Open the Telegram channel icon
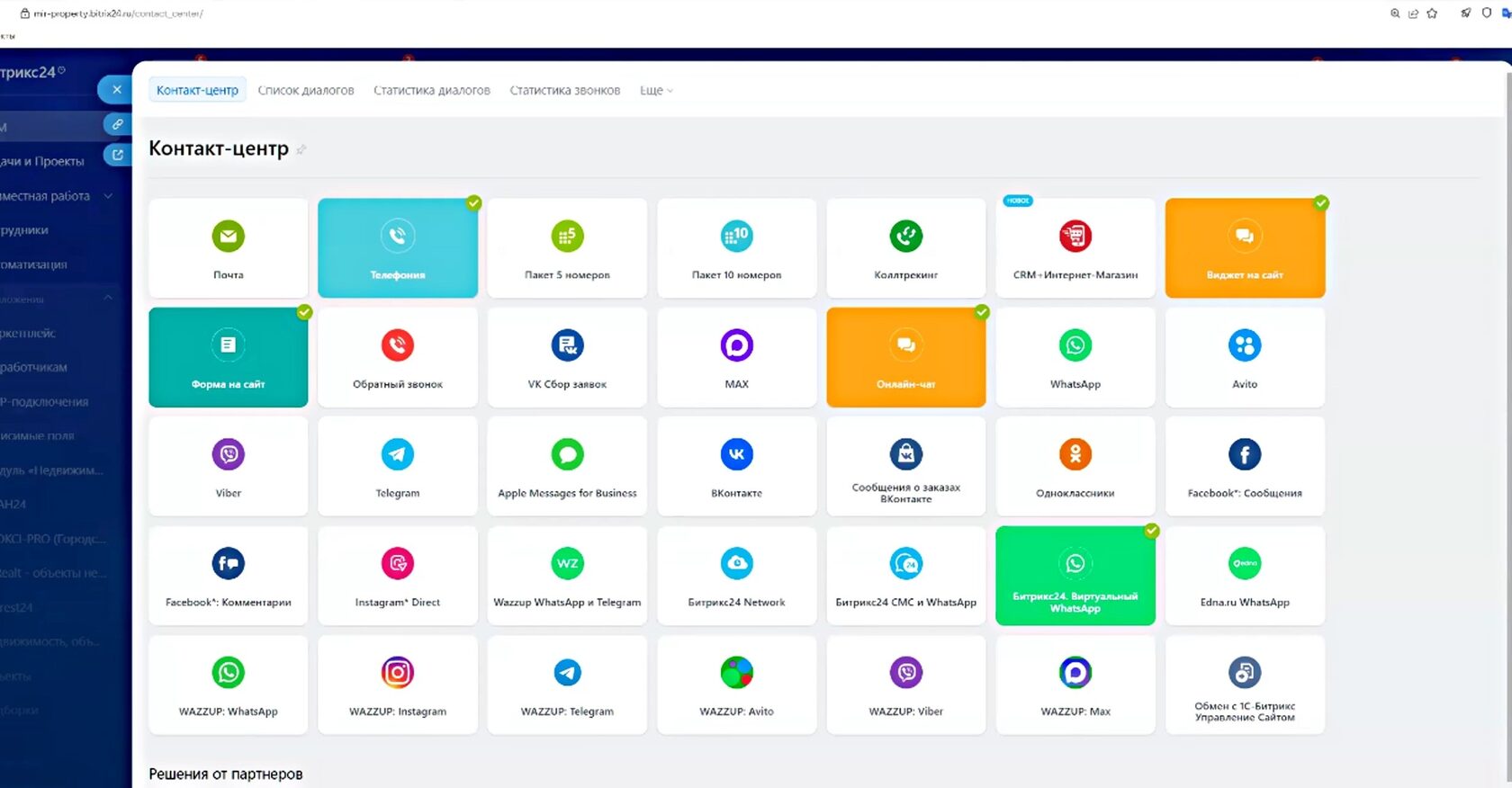This screenshot has width=1512, height=788. click(398, 454)
